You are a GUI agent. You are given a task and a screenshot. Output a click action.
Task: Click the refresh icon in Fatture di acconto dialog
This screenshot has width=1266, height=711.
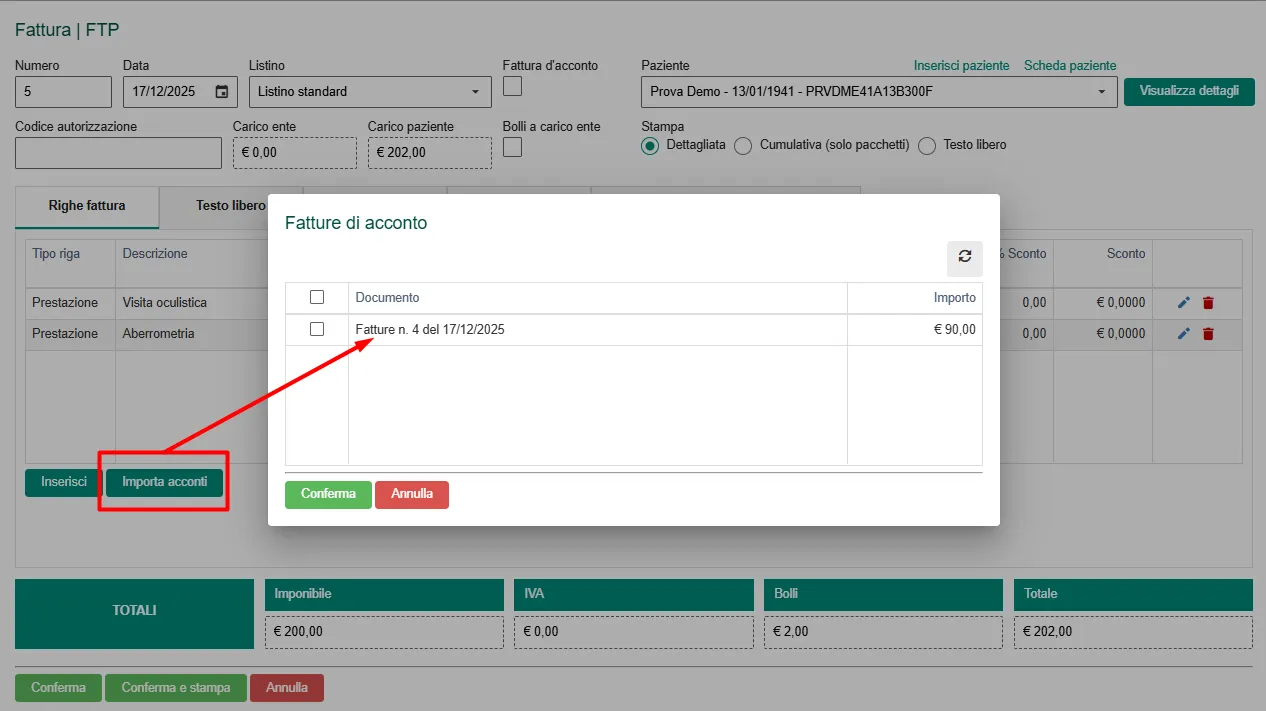(964, 257)
